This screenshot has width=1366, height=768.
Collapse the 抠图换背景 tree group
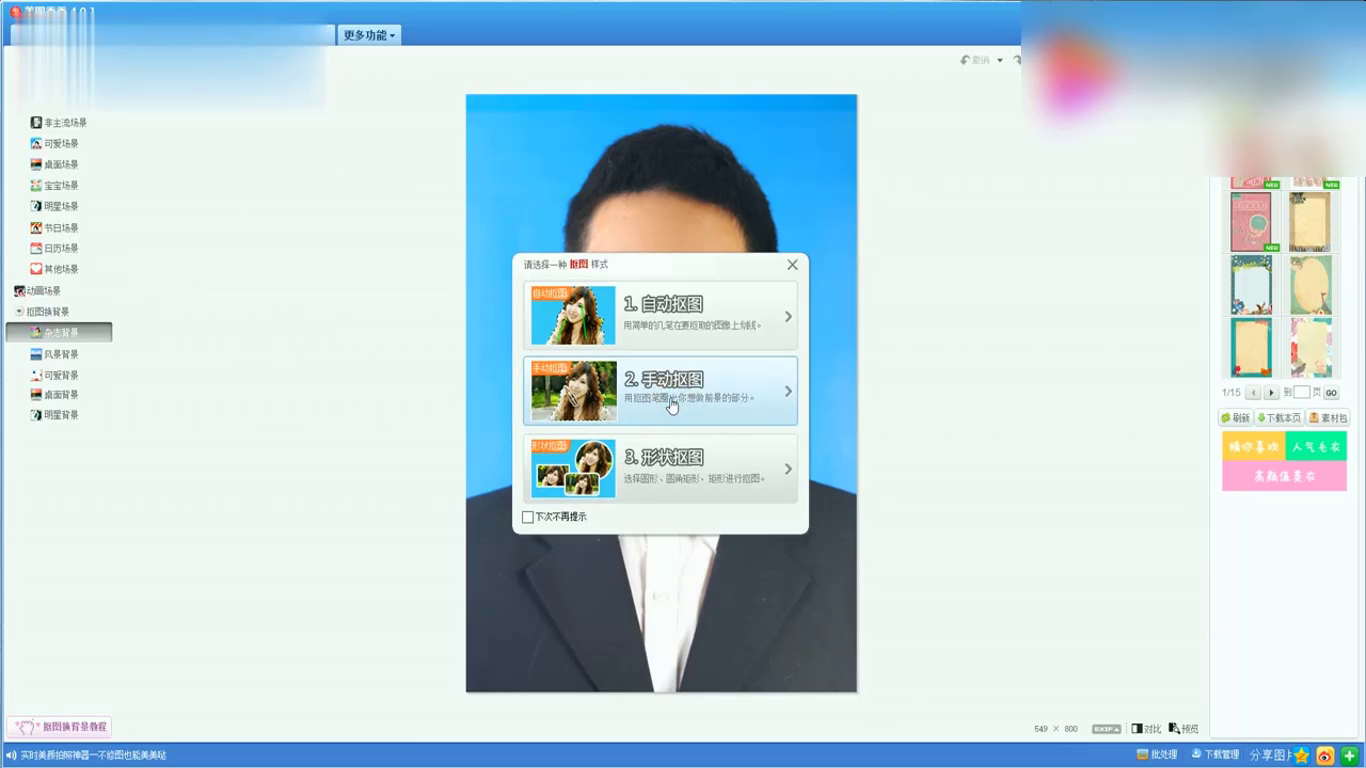coord(19,312)
